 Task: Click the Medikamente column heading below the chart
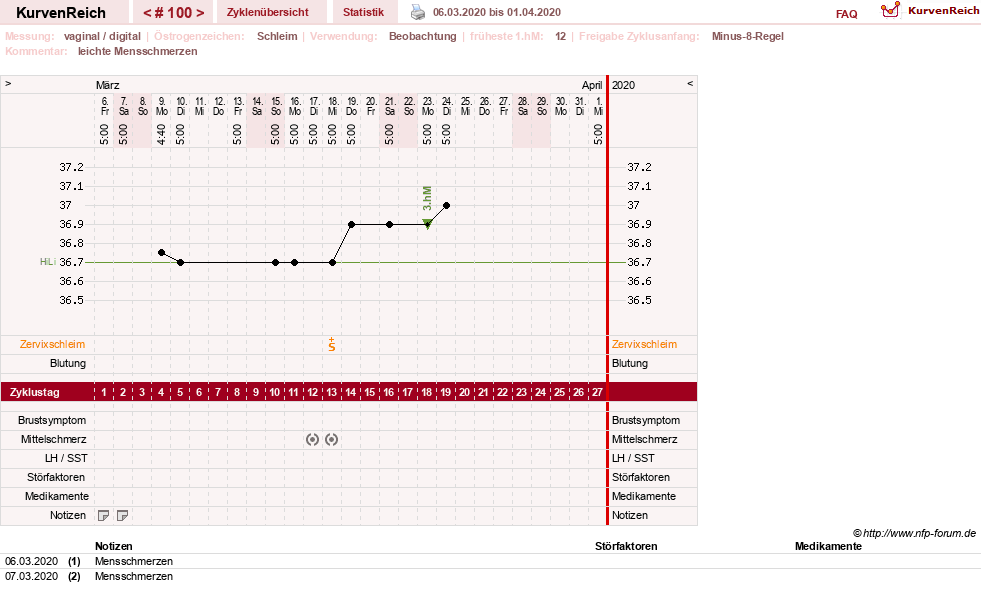tap(828, 546)
